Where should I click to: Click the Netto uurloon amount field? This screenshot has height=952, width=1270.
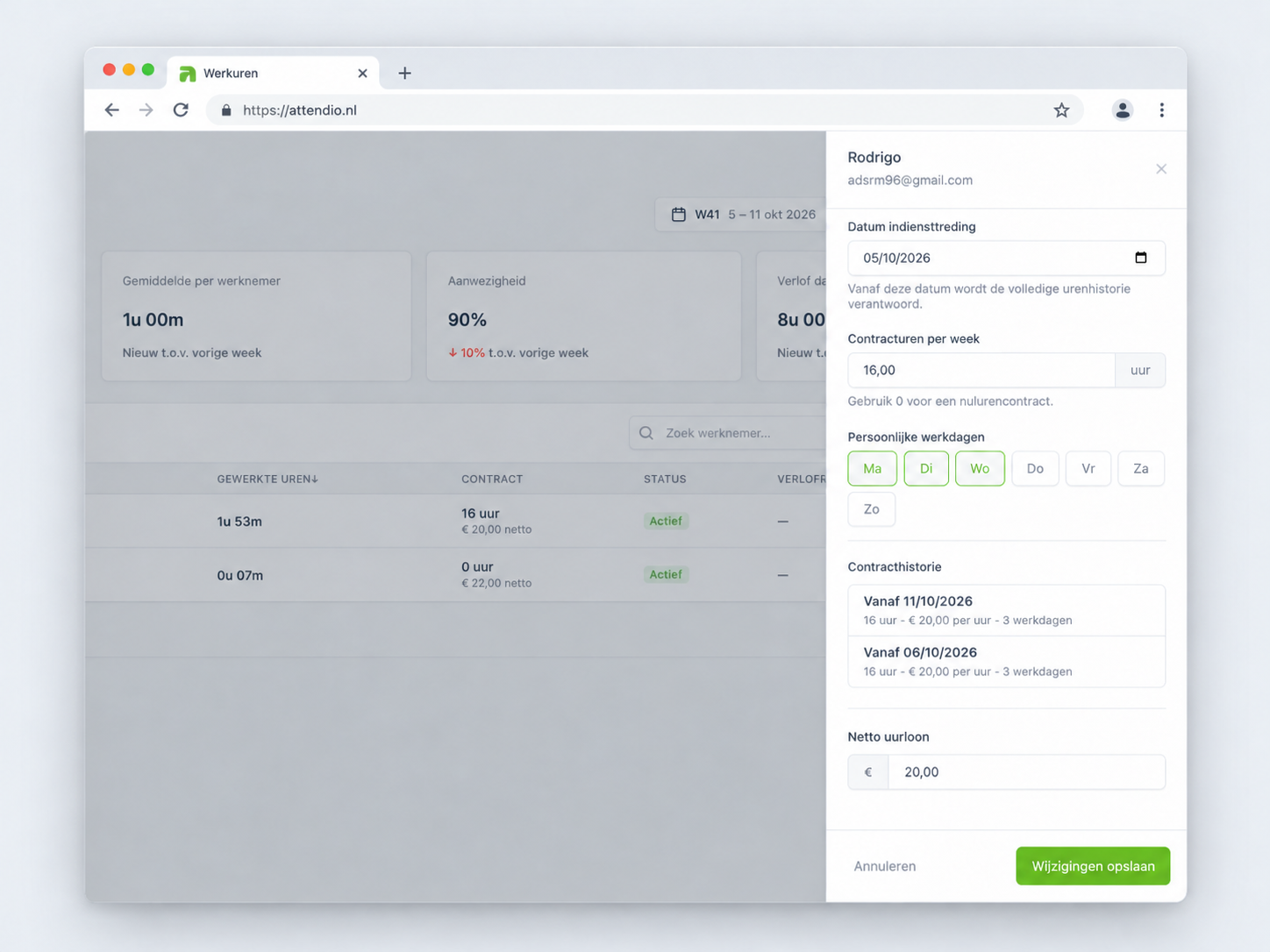point(1026,772)
